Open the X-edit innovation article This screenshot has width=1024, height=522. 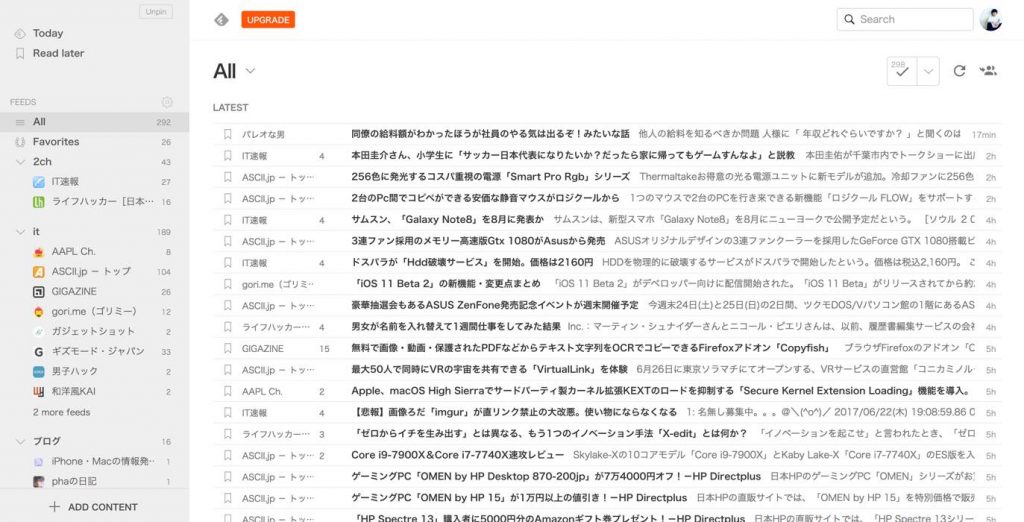click(550, 434)
